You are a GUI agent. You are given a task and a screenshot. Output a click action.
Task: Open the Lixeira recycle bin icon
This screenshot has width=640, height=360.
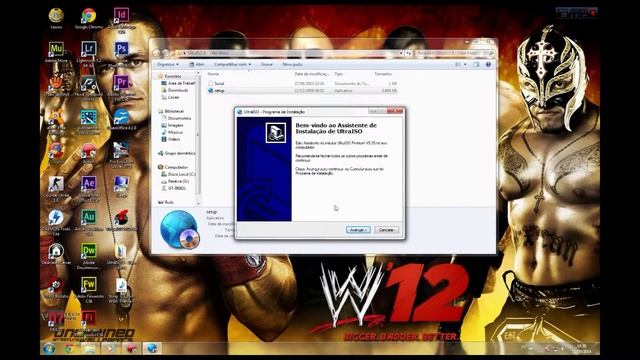[56, 18]
